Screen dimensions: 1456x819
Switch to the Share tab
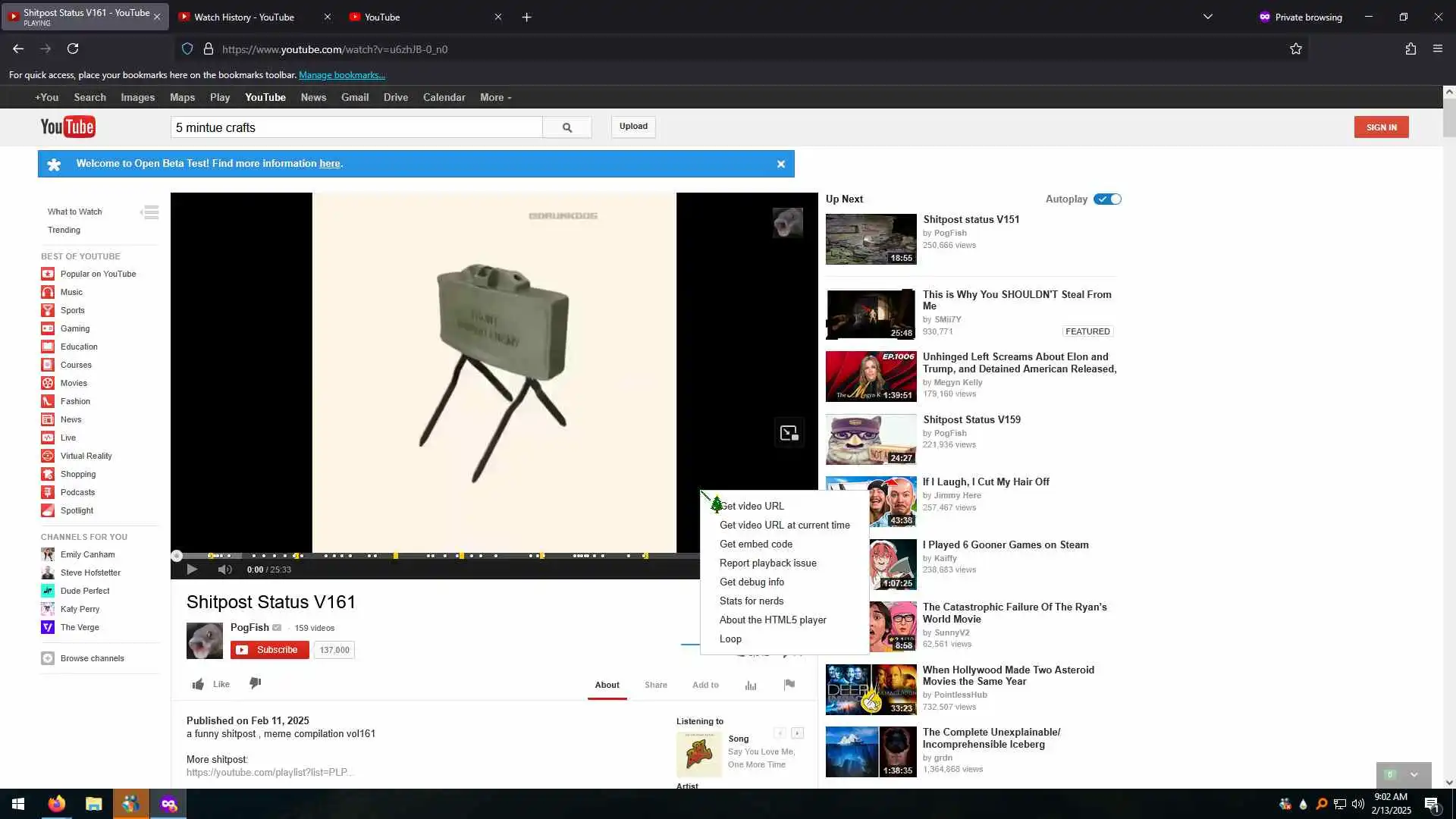click(x=656, y=686)
